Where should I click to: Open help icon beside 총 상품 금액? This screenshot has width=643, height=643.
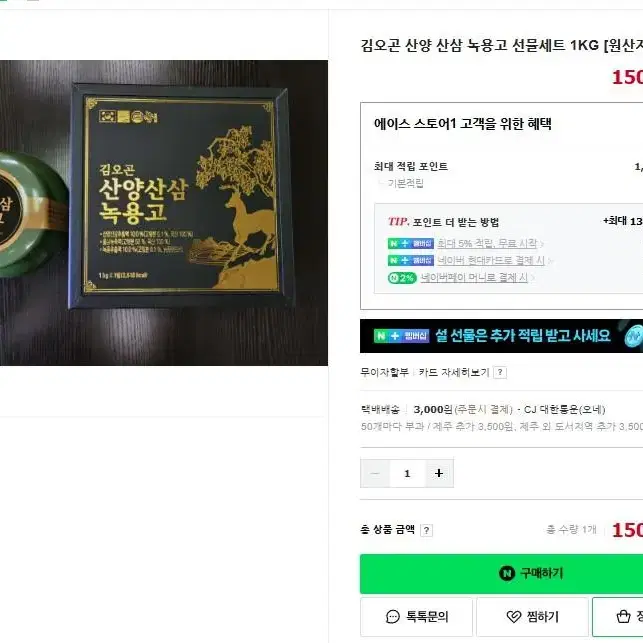tap(426, 530)
